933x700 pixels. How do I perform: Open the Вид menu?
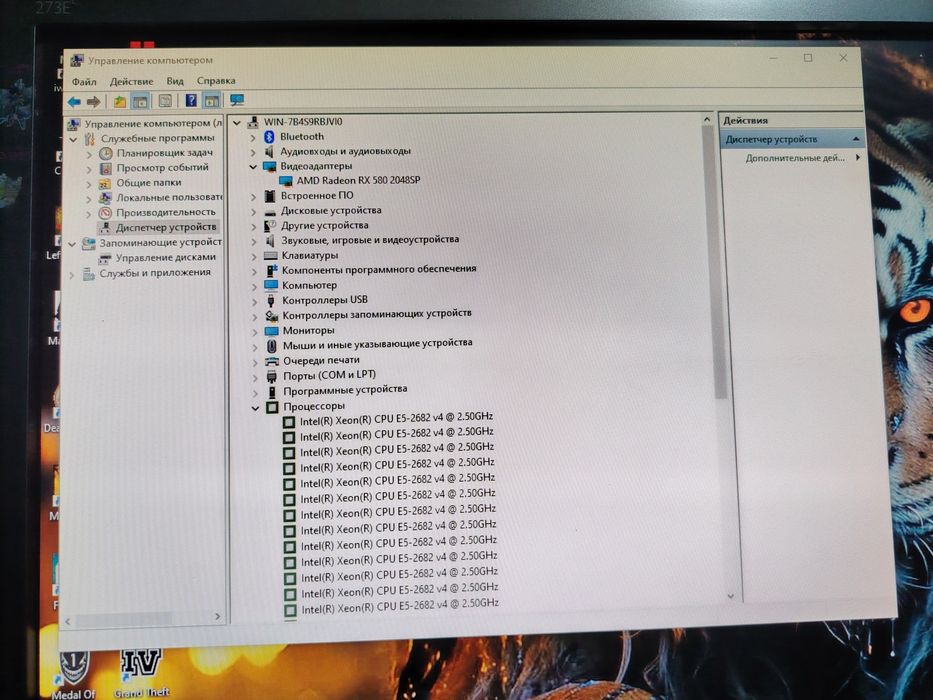(x=175, y=81)
